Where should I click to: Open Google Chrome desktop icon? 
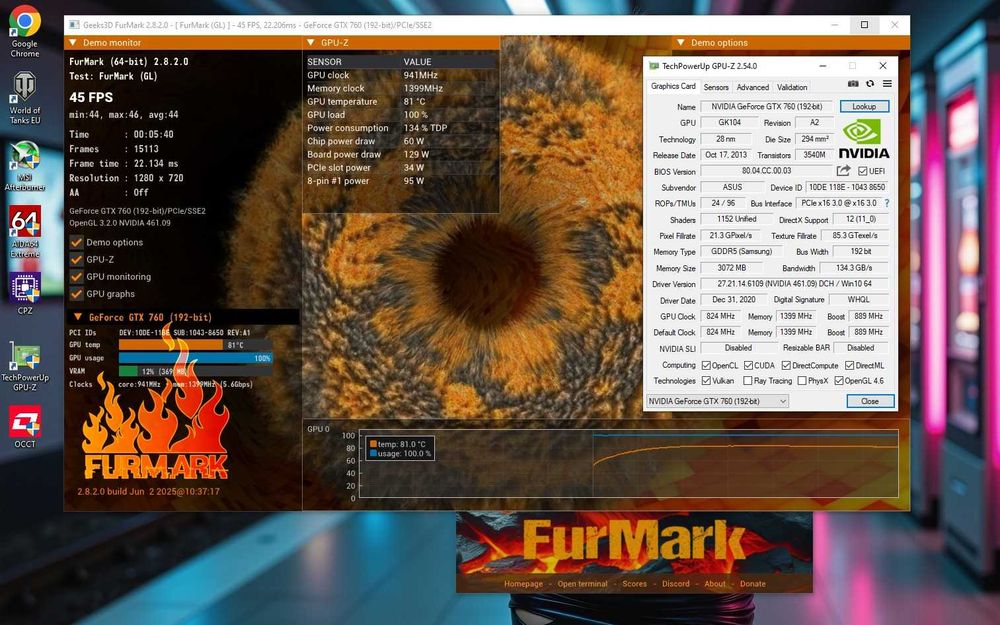click(x=25, y=31)
